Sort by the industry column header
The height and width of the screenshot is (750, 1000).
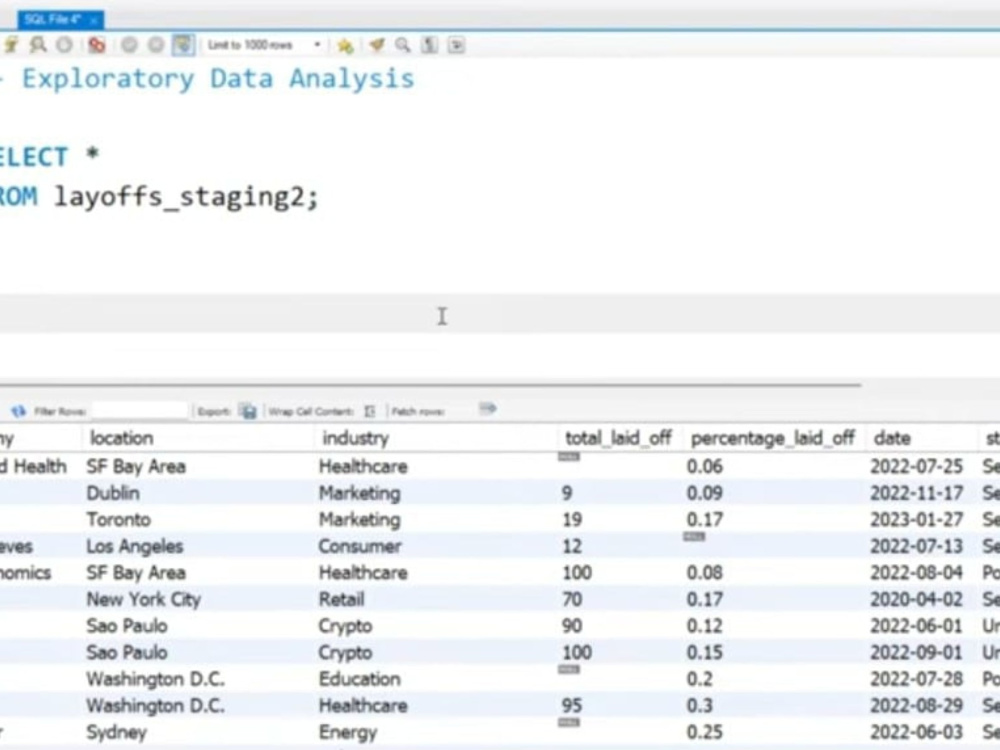[355, 438]
